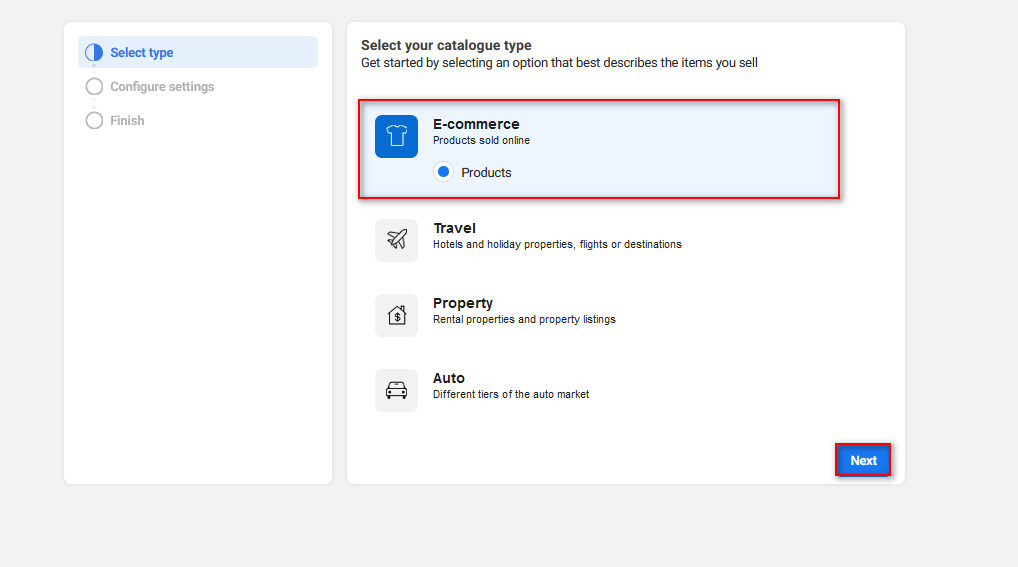Select the Products radio button
This screenshot has height=567, width=1018.
(443, 172)
